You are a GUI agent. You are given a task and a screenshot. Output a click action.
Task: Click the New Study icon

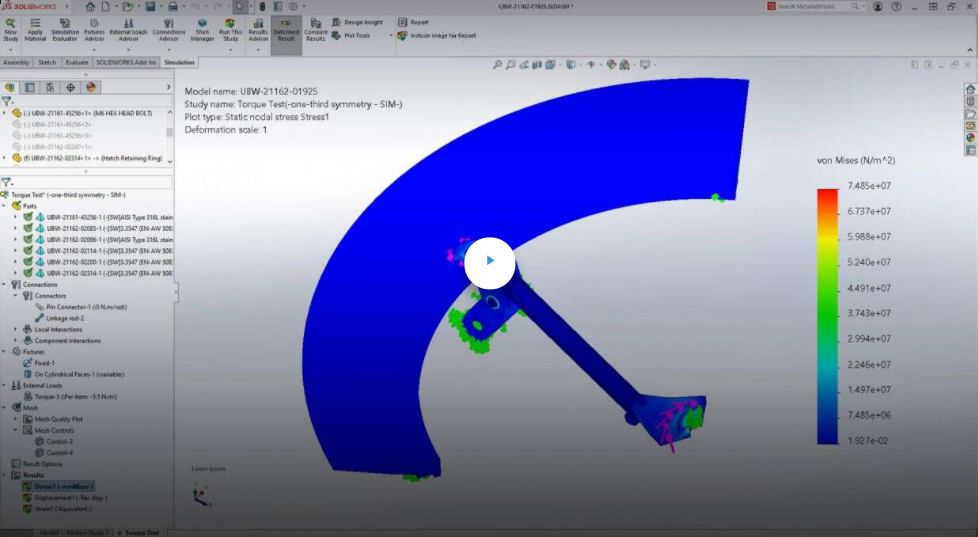(11, 31)
